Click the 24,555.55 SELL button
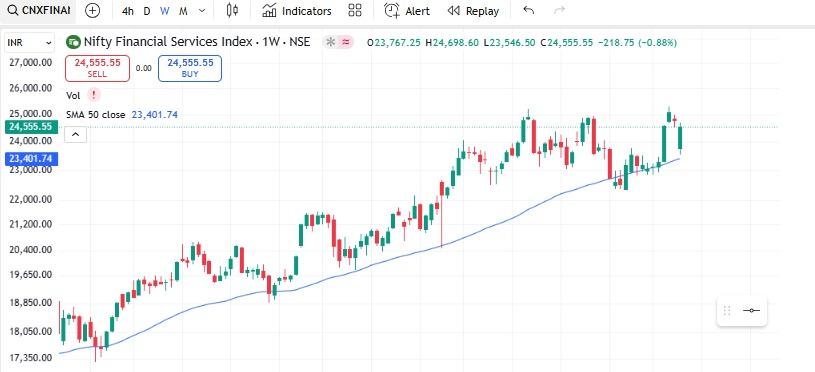Screen dimensions: 815x372 pos(97,68)
